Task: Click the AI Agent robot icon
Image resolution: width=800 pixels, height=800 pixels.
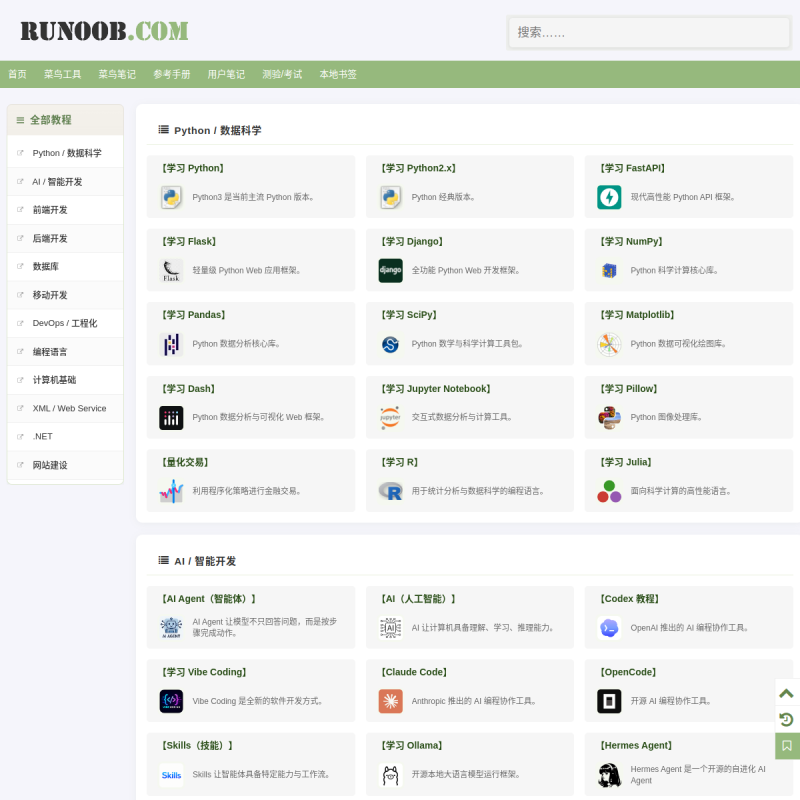Action: click(171, 628)
